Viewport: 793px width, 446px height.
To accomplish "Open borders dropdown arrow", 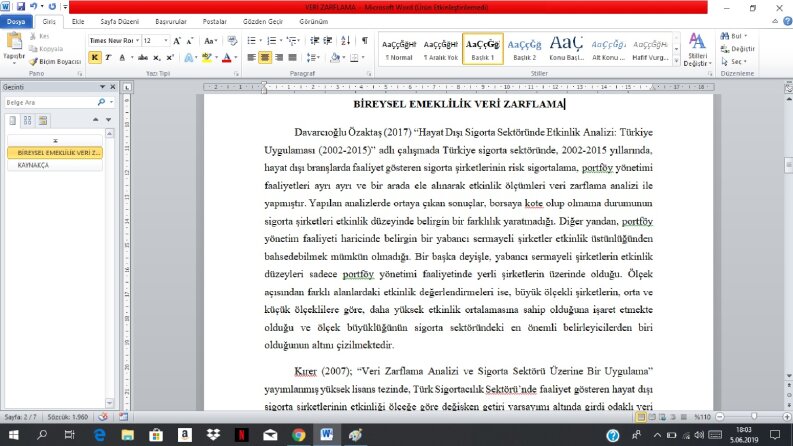I will pos(363,58).
